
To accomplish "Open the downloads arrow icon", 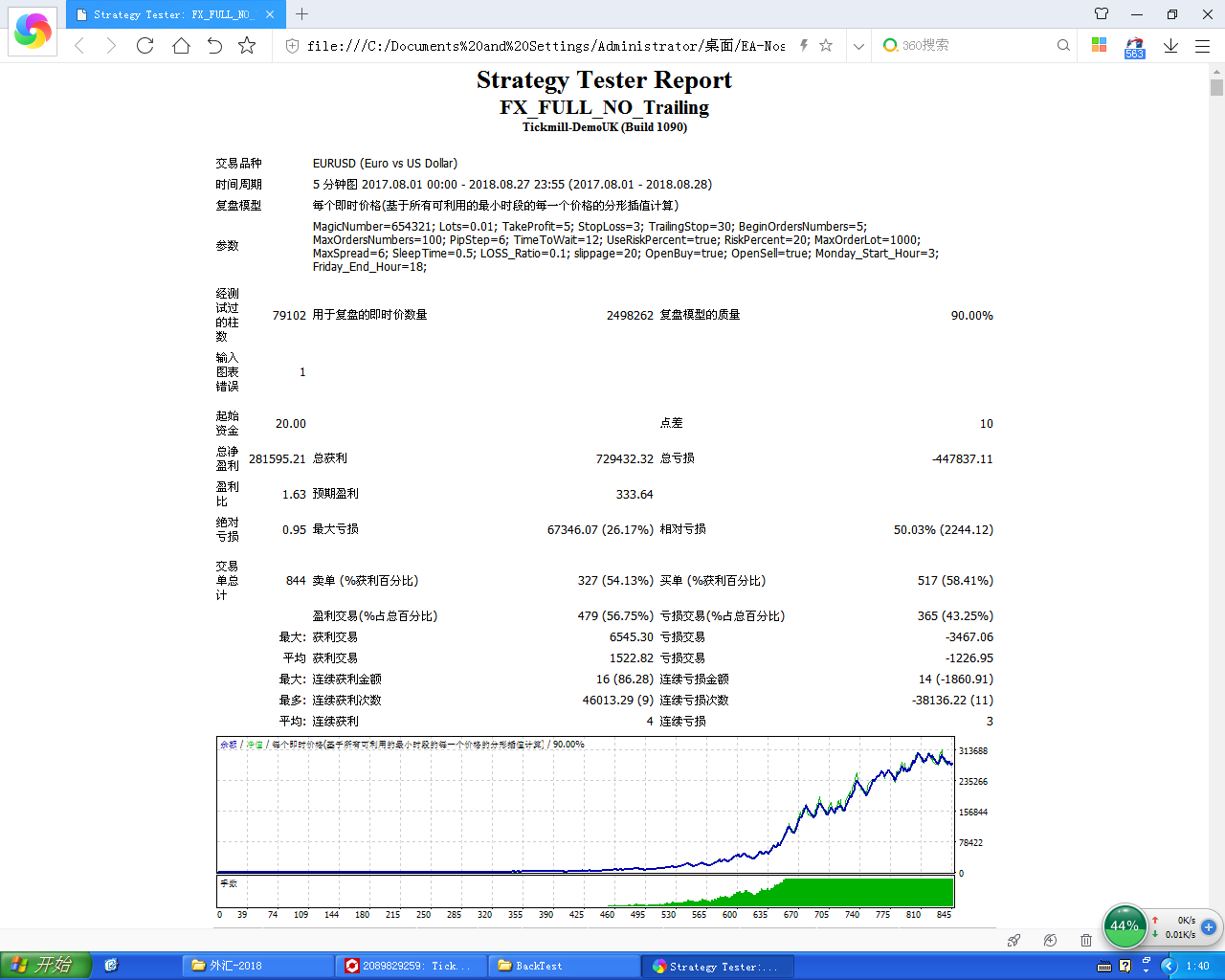I will click(1170, 45).
